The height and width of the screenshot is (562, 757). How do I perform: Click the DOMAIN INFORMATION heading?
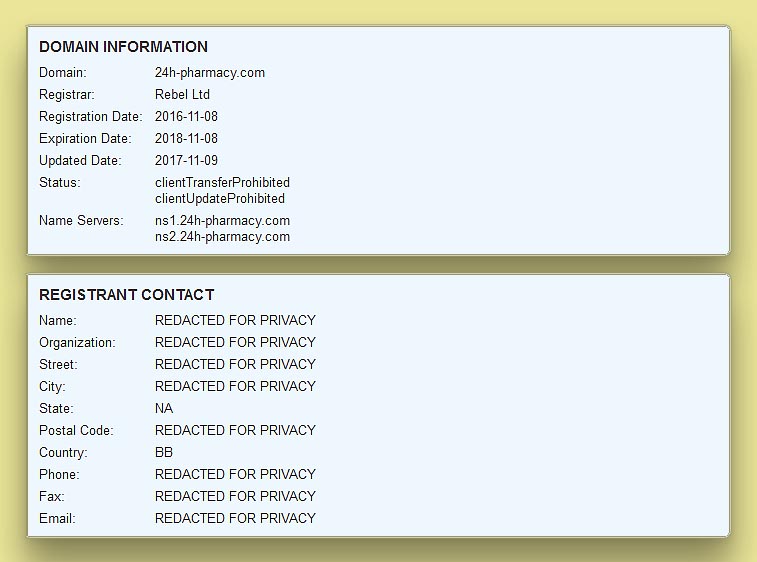(x=123, y=47)
